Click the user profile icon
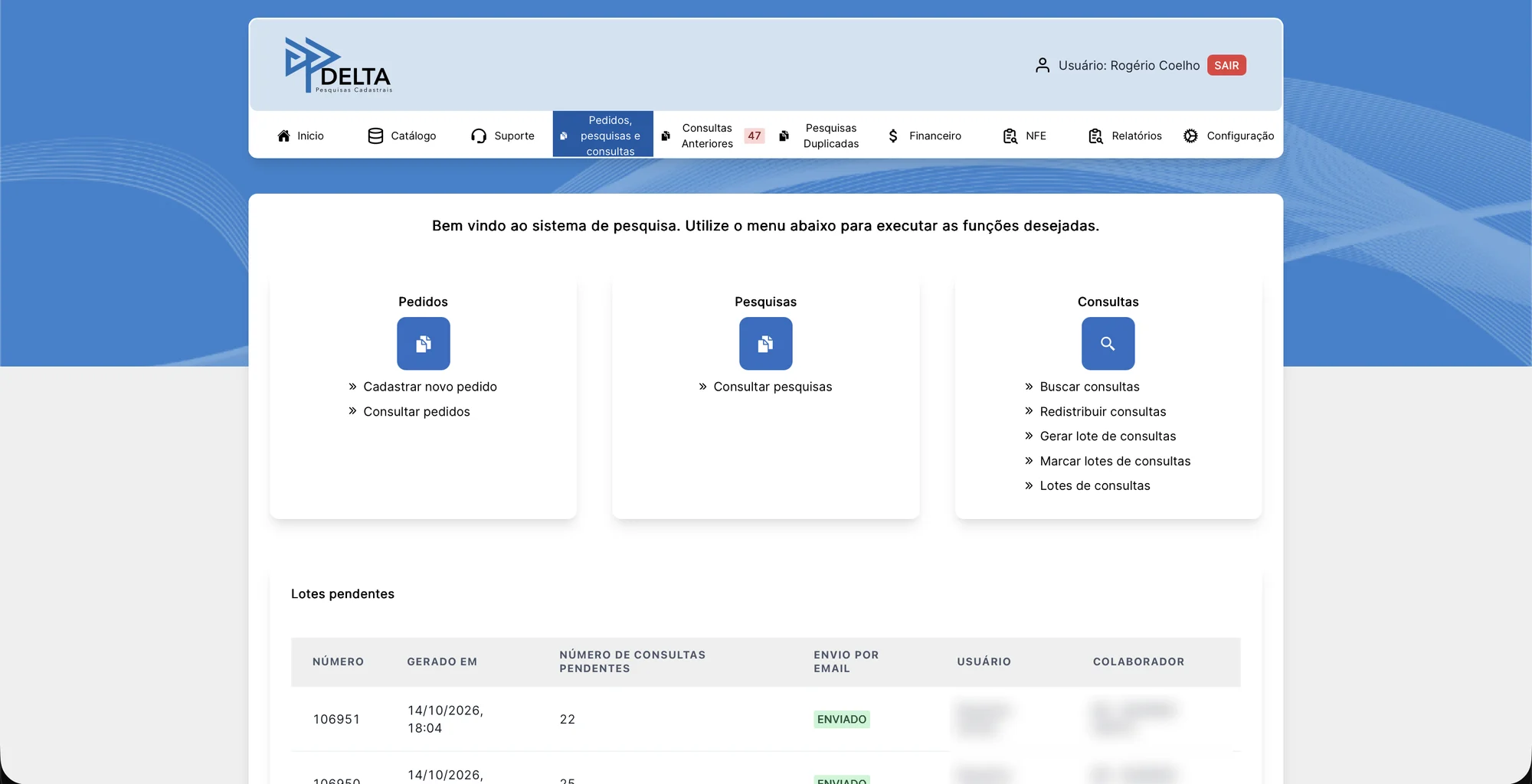 (1042, 65)
